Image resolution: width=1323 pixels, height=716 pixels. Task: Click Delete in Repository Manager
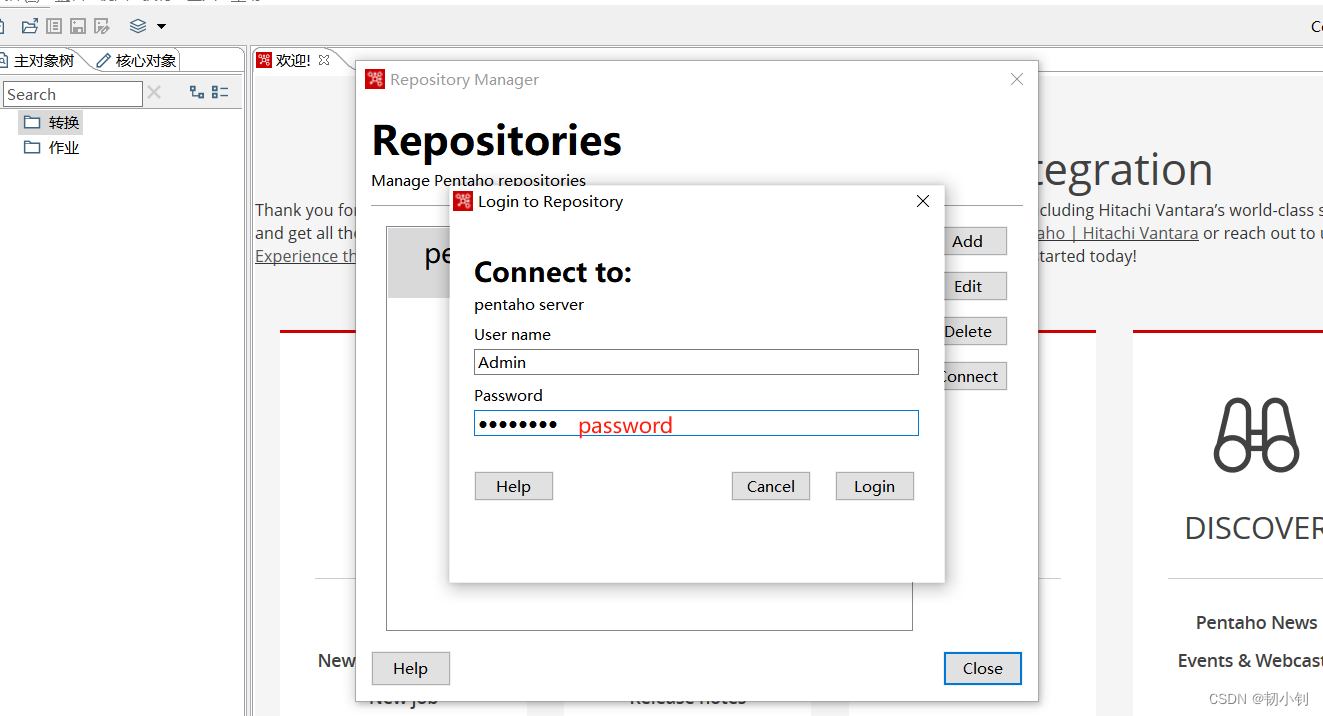click(x=975, y=331)
